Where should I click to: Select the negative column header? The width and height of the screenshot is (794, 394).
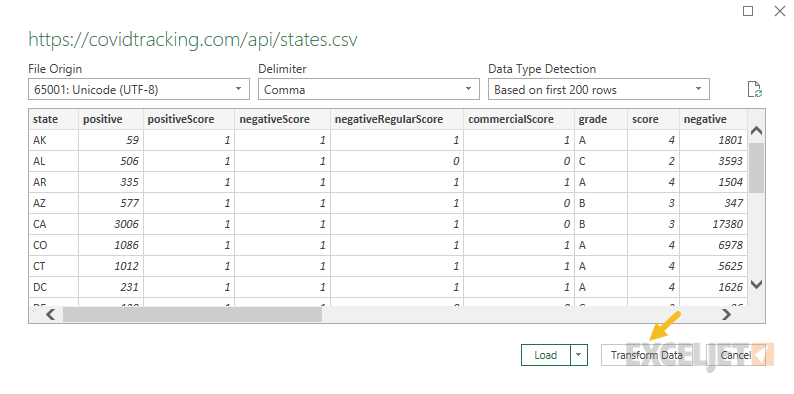pos(713,120)
